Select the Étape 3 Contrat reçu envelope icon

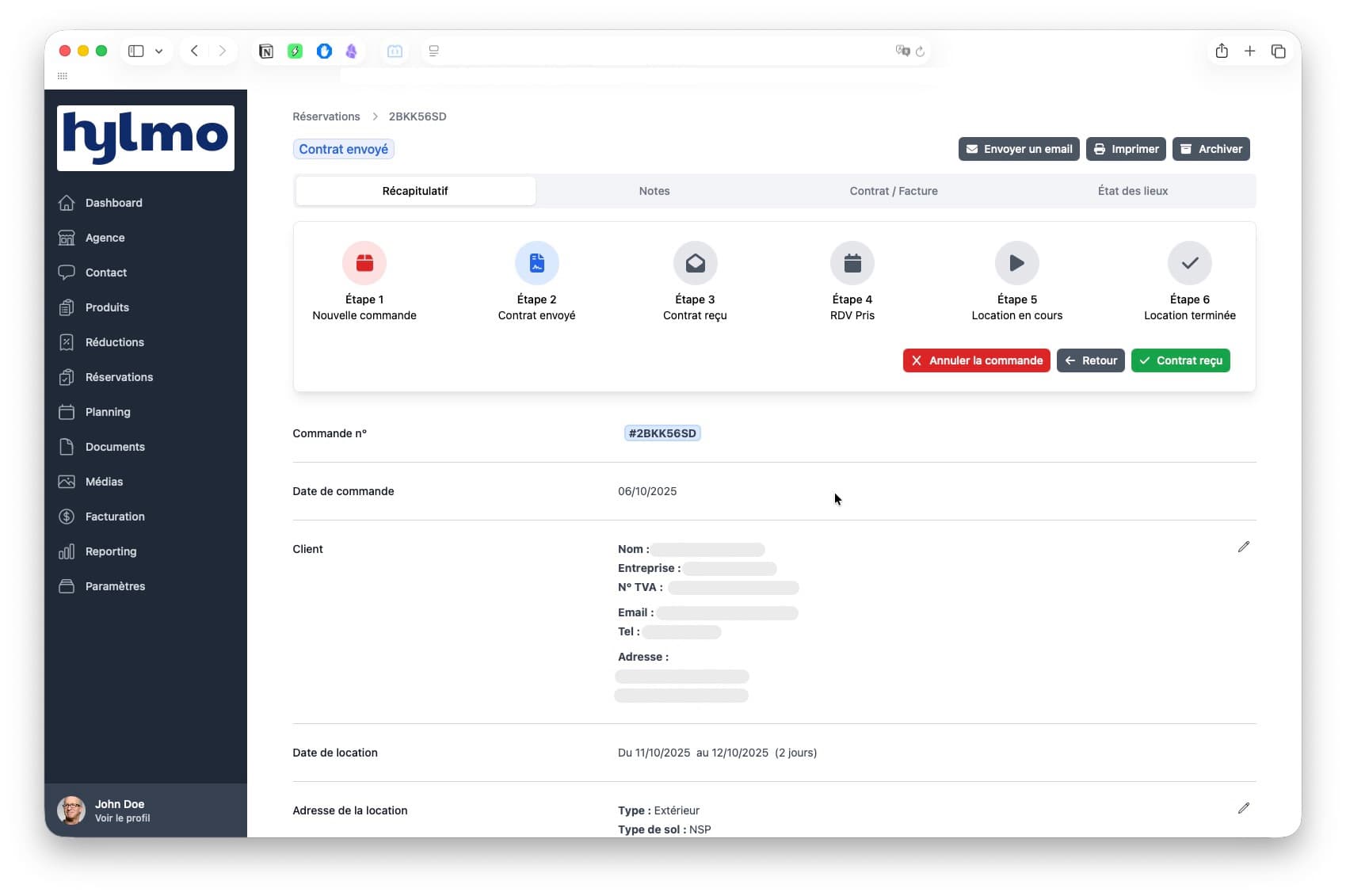click(x=695, y=263)
